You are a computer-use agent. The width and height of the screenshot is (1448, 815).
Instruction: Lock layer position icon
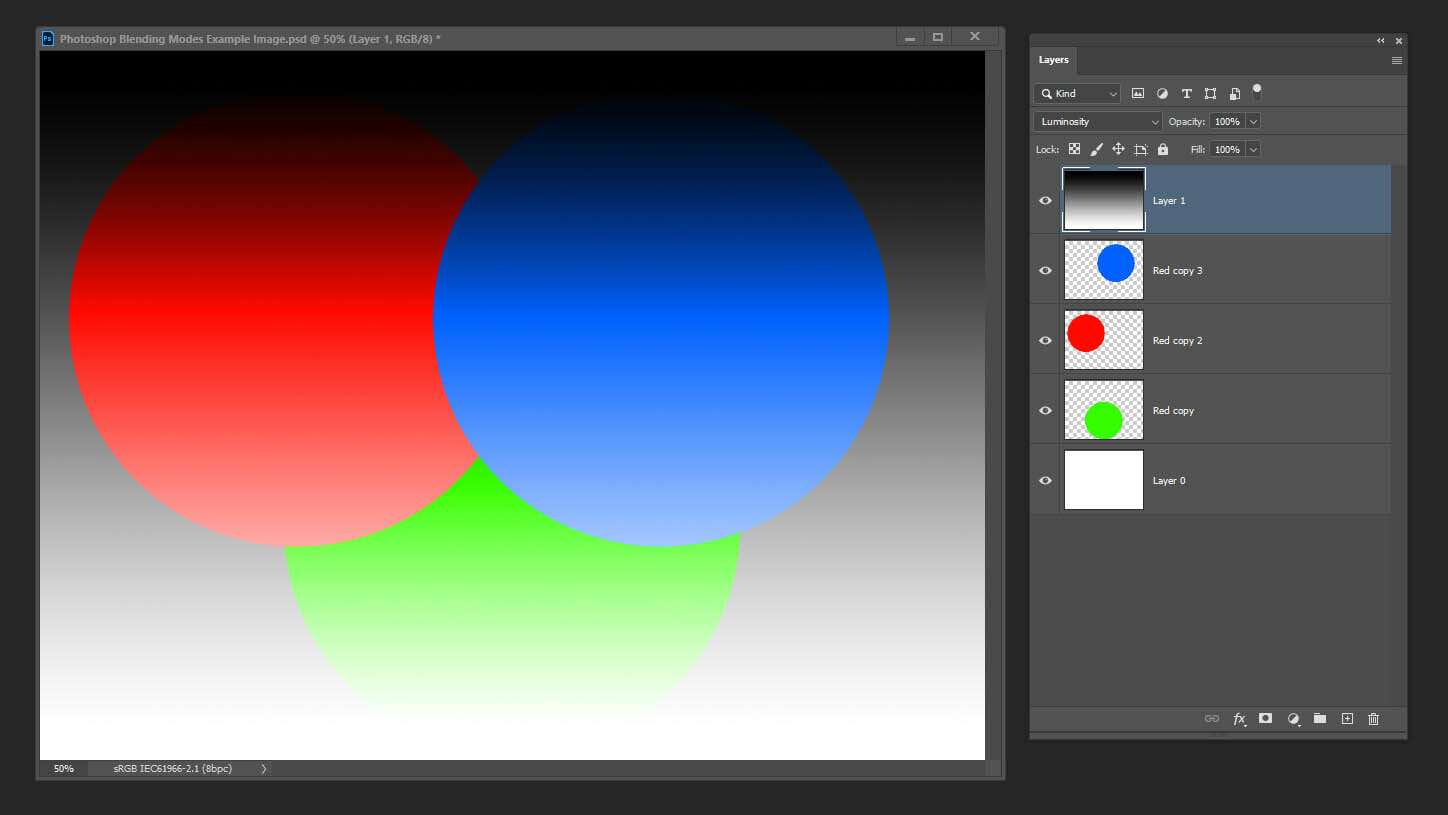pos(1118,149)
